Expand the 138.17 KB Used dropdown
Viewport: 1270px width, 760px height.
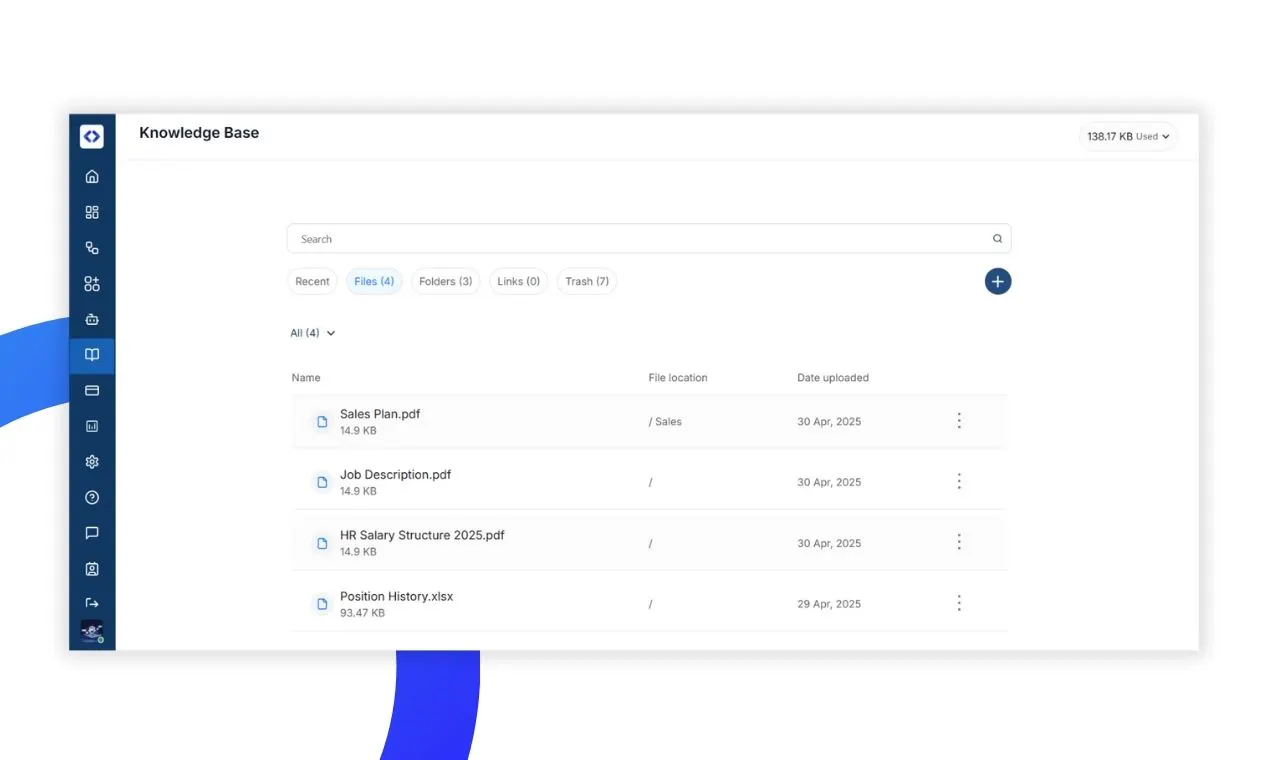coord(1128,137)
